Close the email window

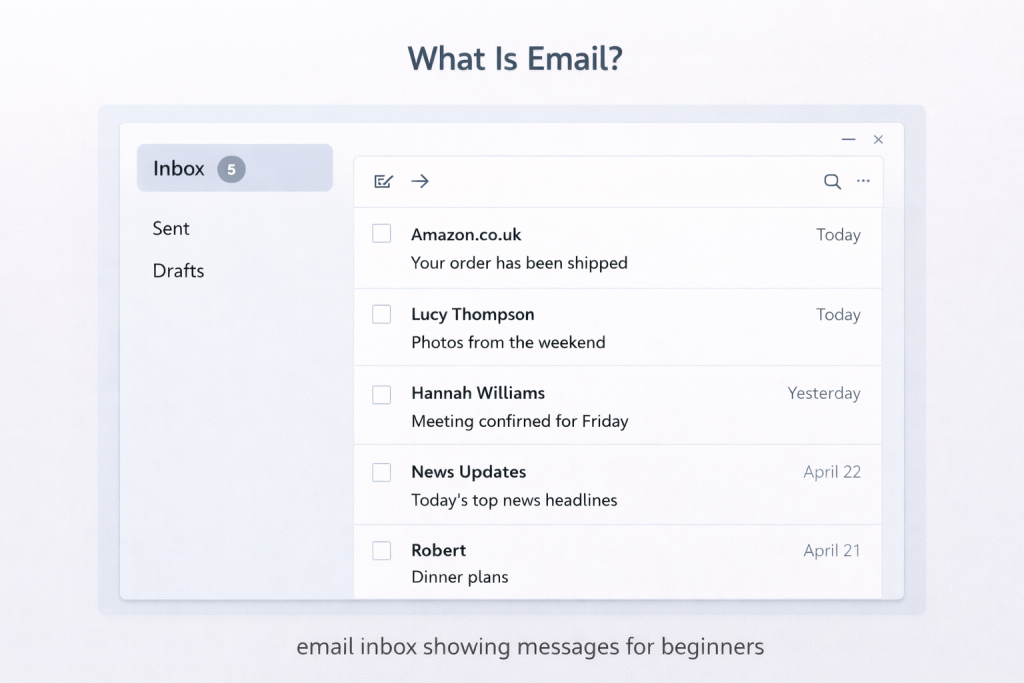(x=878, y=140)
